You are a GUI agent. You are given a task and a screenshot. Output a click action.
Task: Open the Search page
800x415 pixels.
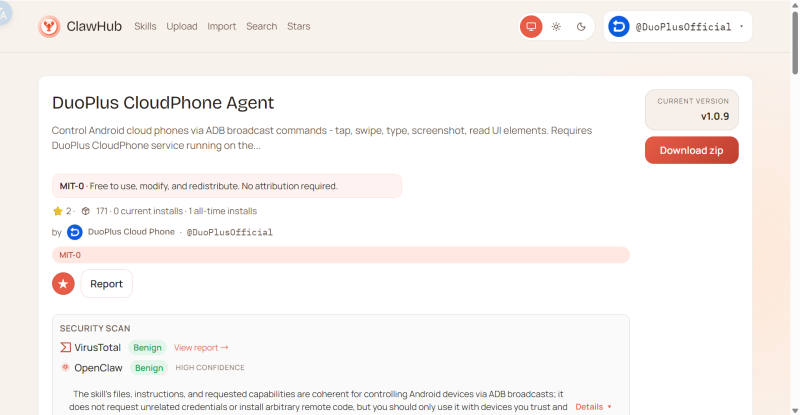(x=262, y=26)
